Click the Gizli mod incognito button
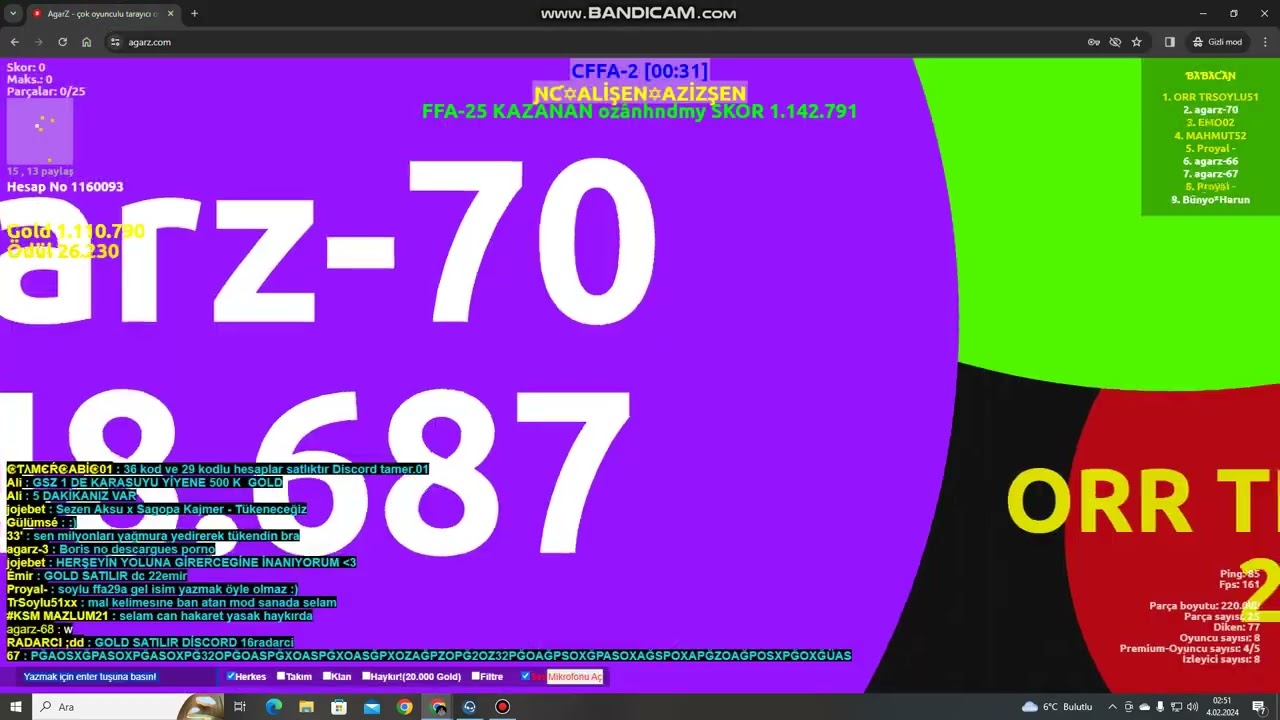 1217,42
